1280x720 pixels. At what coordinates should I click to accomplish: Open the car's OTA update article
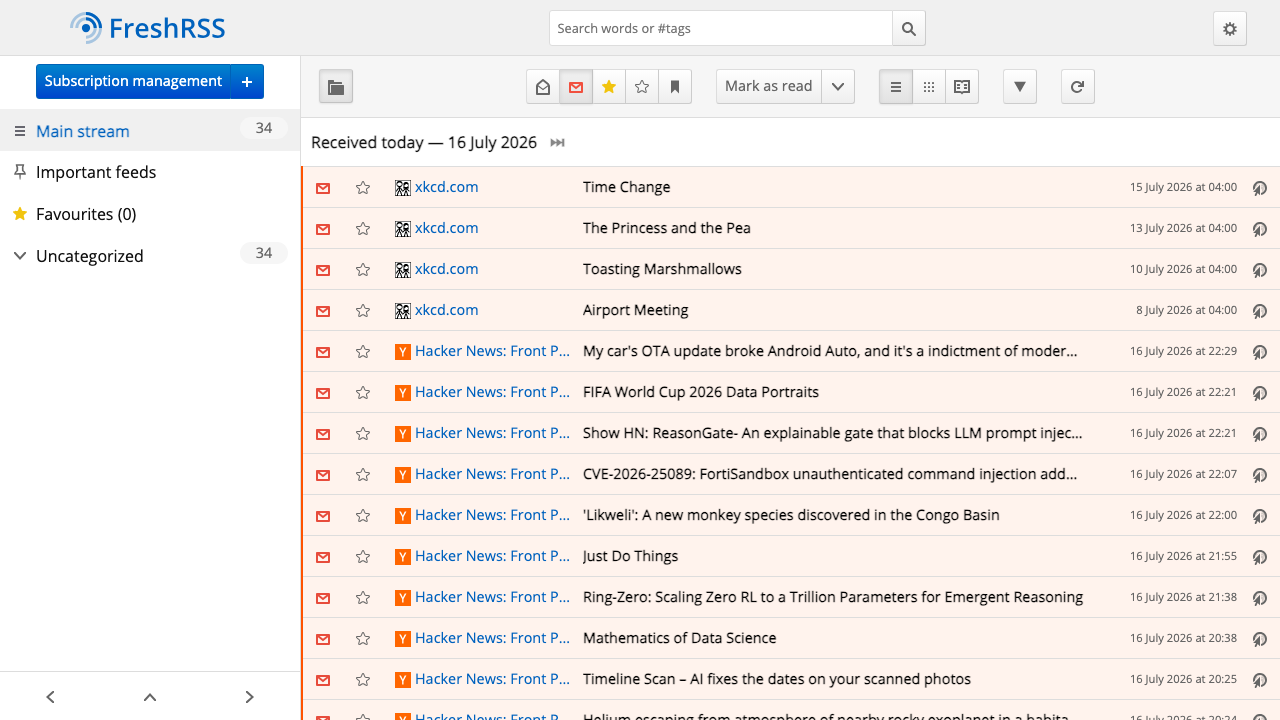(x=830, y=351)
